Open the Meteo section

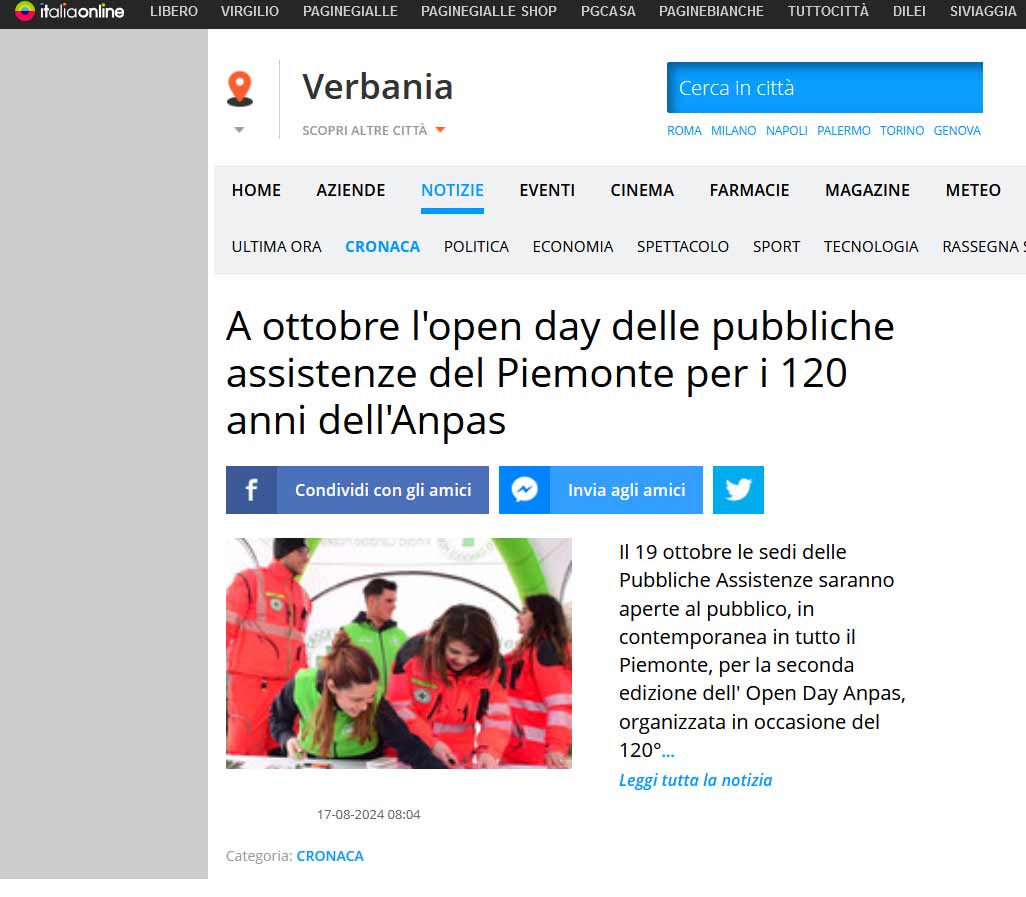[973, 190]
